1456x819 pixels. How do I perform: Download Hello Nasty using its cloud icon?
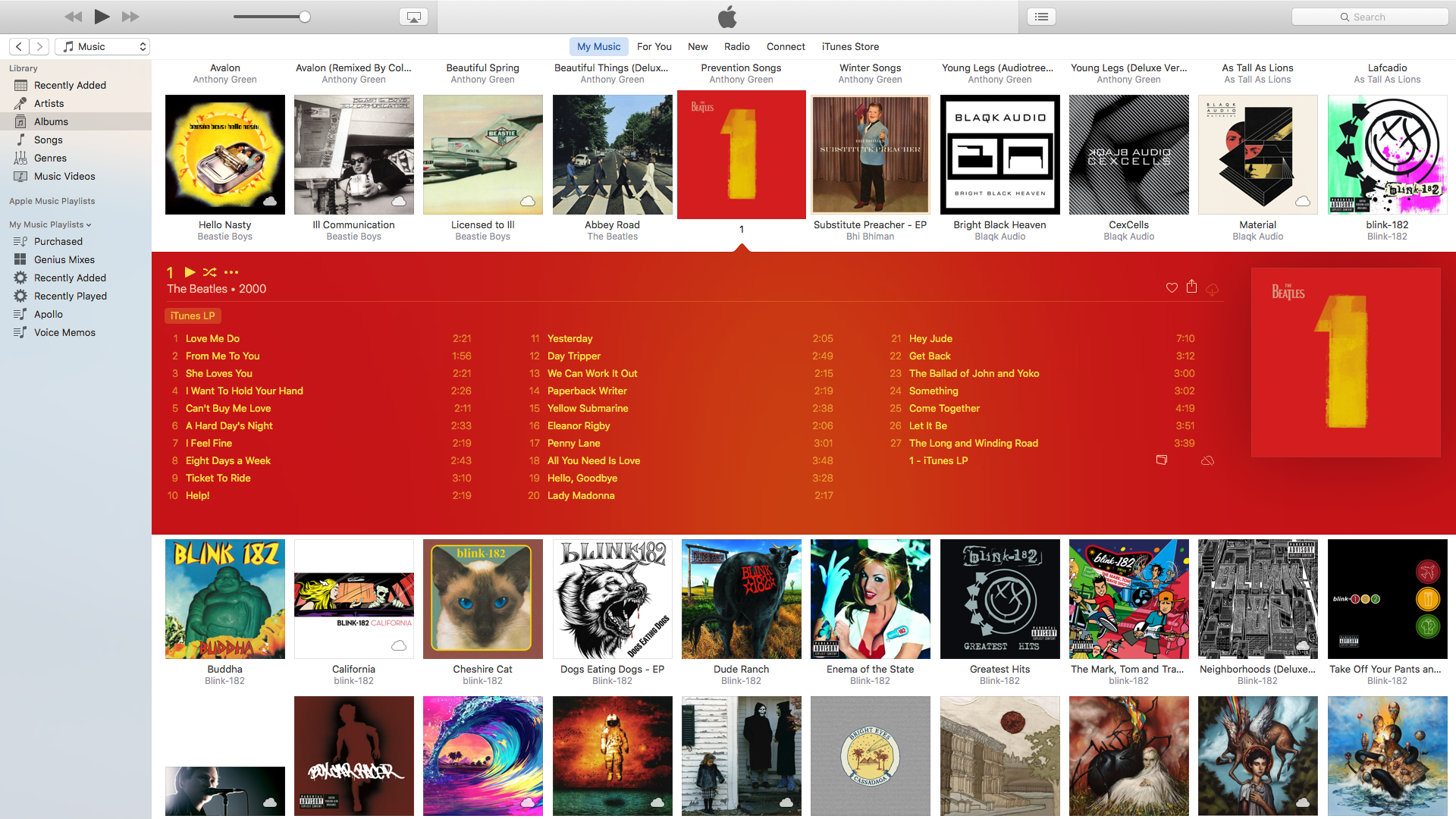click(x=271, y=201)
